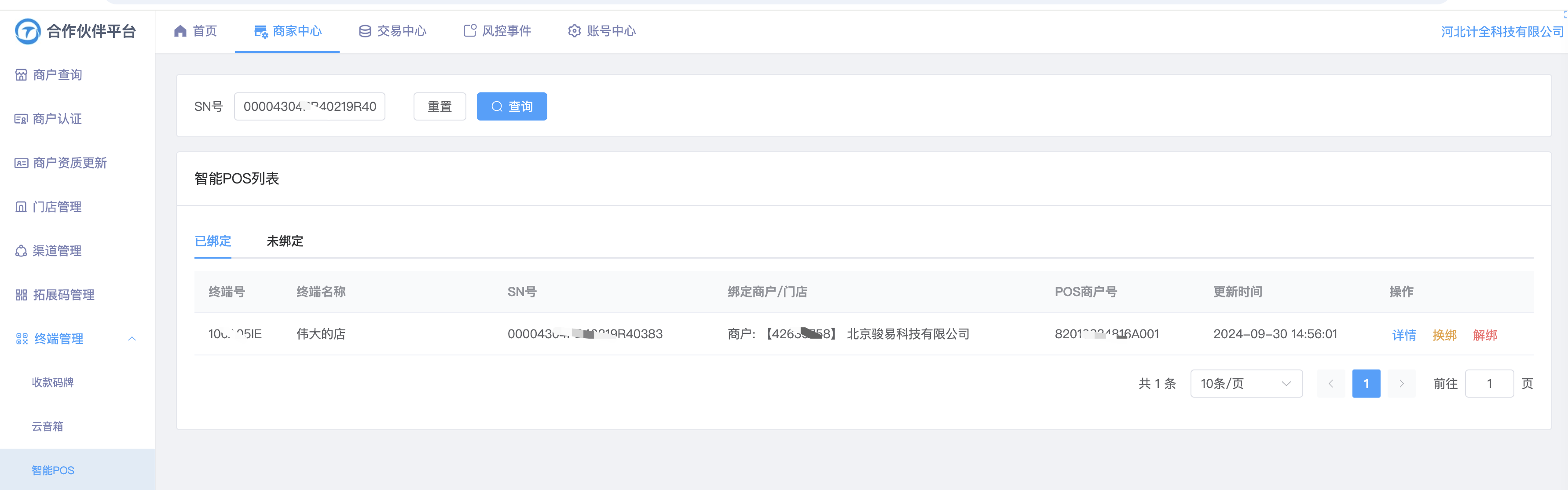
Task: Click the 账号中心 gear icon
Action: (574, 31)
